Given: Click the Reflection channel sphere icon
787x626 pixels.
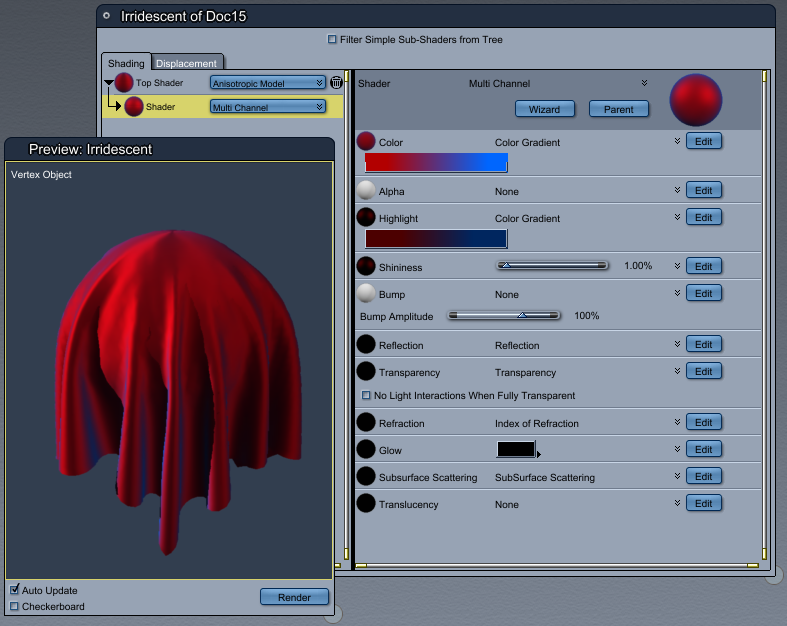Looking at the screenshot, I should point(366,344).
